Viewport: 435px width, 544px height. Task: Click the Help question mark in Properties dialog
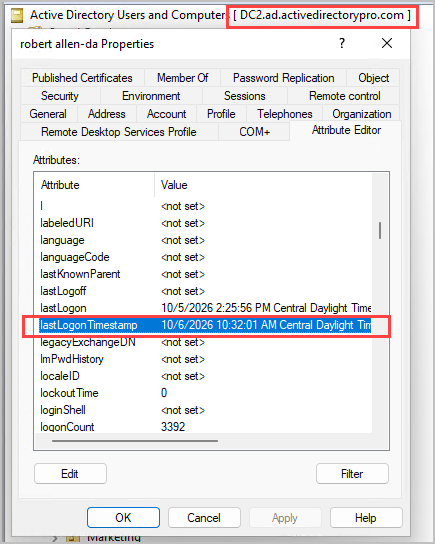[342, 44]
